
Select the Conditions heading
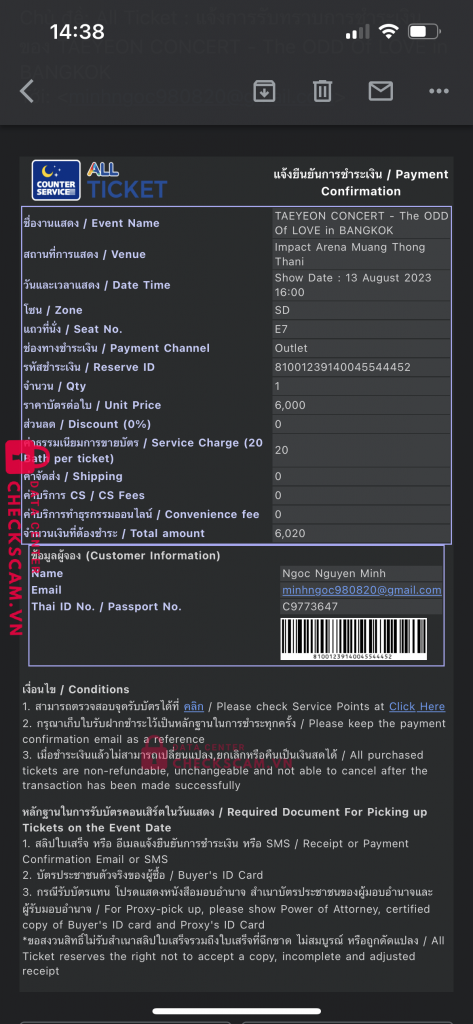click(76, 689)
